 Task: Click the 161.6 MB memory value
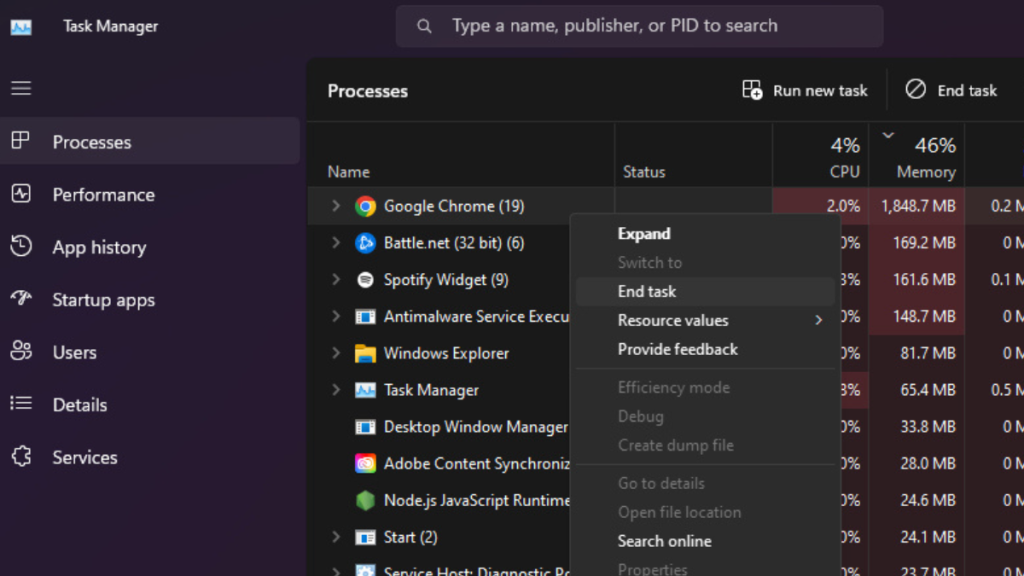[x=924, y=280]
